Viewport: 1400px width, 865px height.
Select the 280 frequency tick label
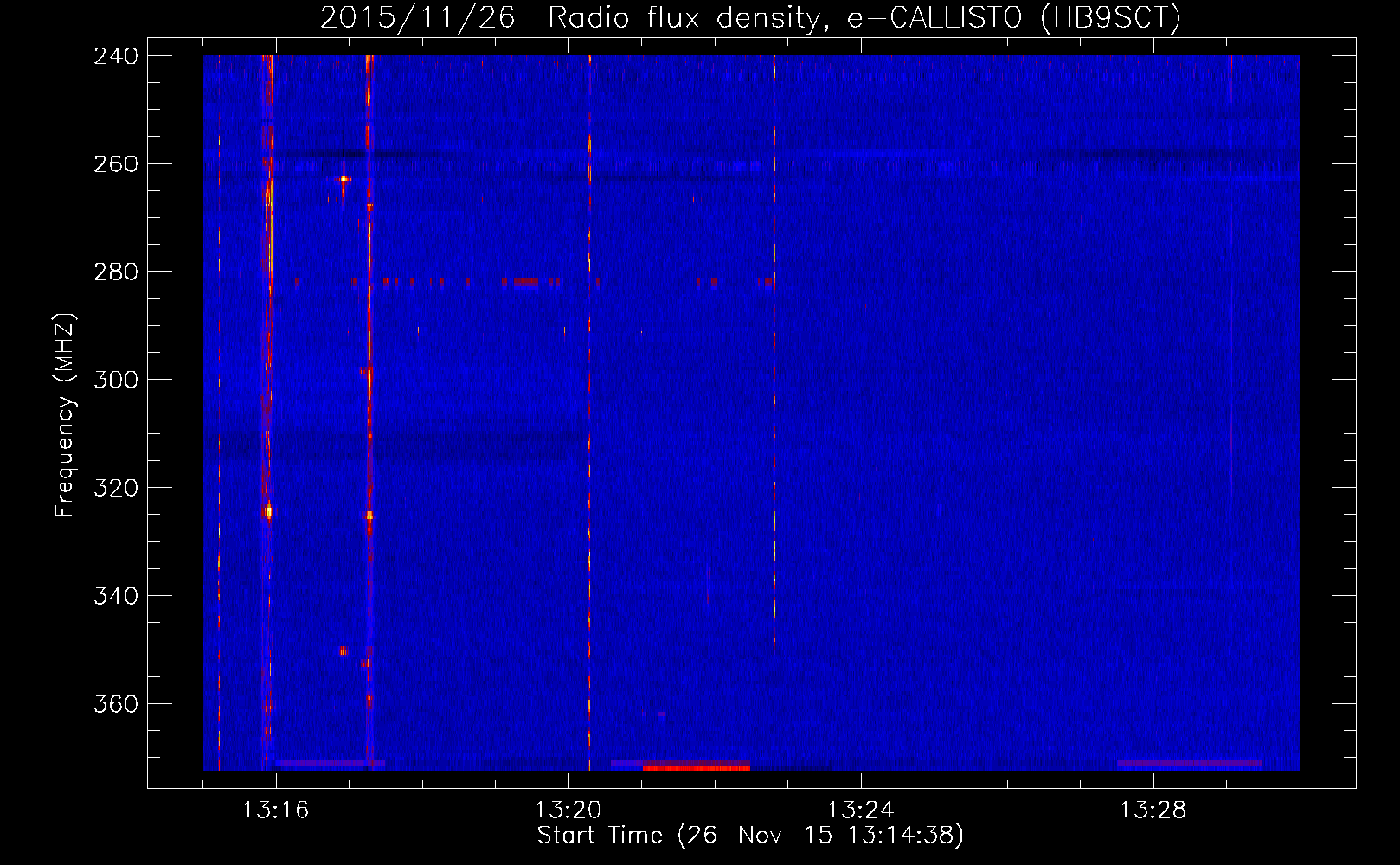tap(116, 272)
